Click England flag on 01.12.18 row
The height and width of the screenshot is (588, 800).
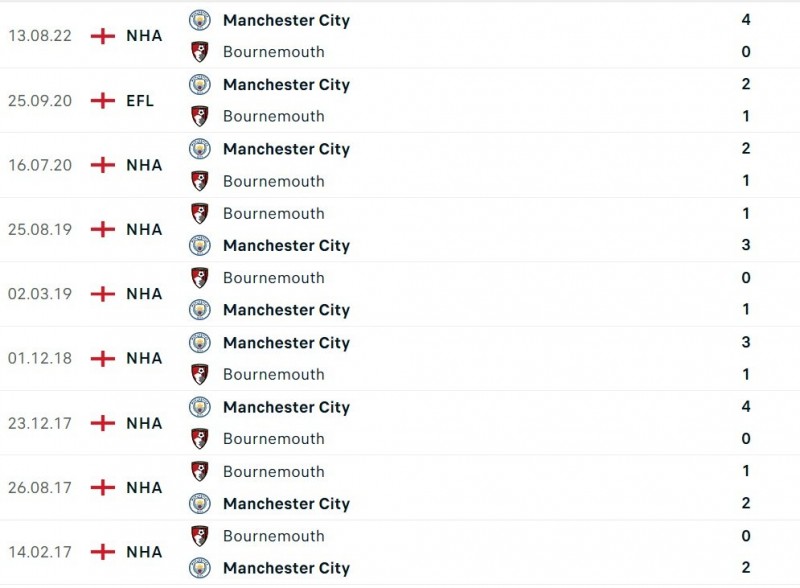tap(102, 358)
